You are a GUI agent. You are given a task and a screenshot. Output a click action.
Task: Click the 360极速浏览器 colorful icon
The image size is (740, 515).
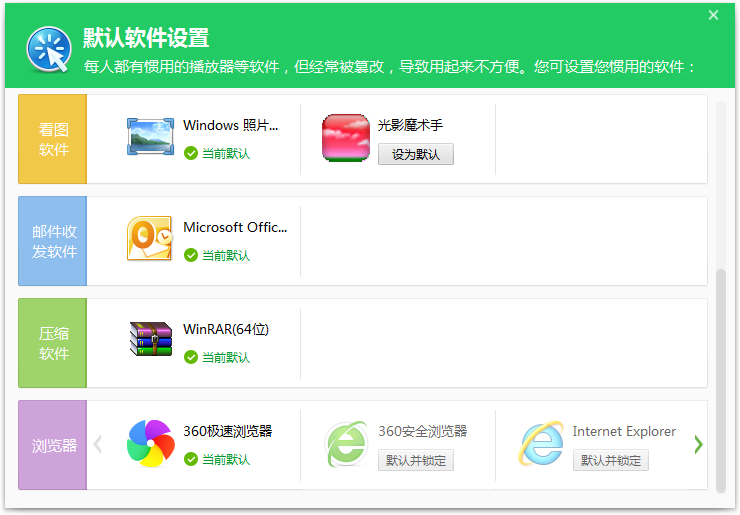(x=151, y=443)
